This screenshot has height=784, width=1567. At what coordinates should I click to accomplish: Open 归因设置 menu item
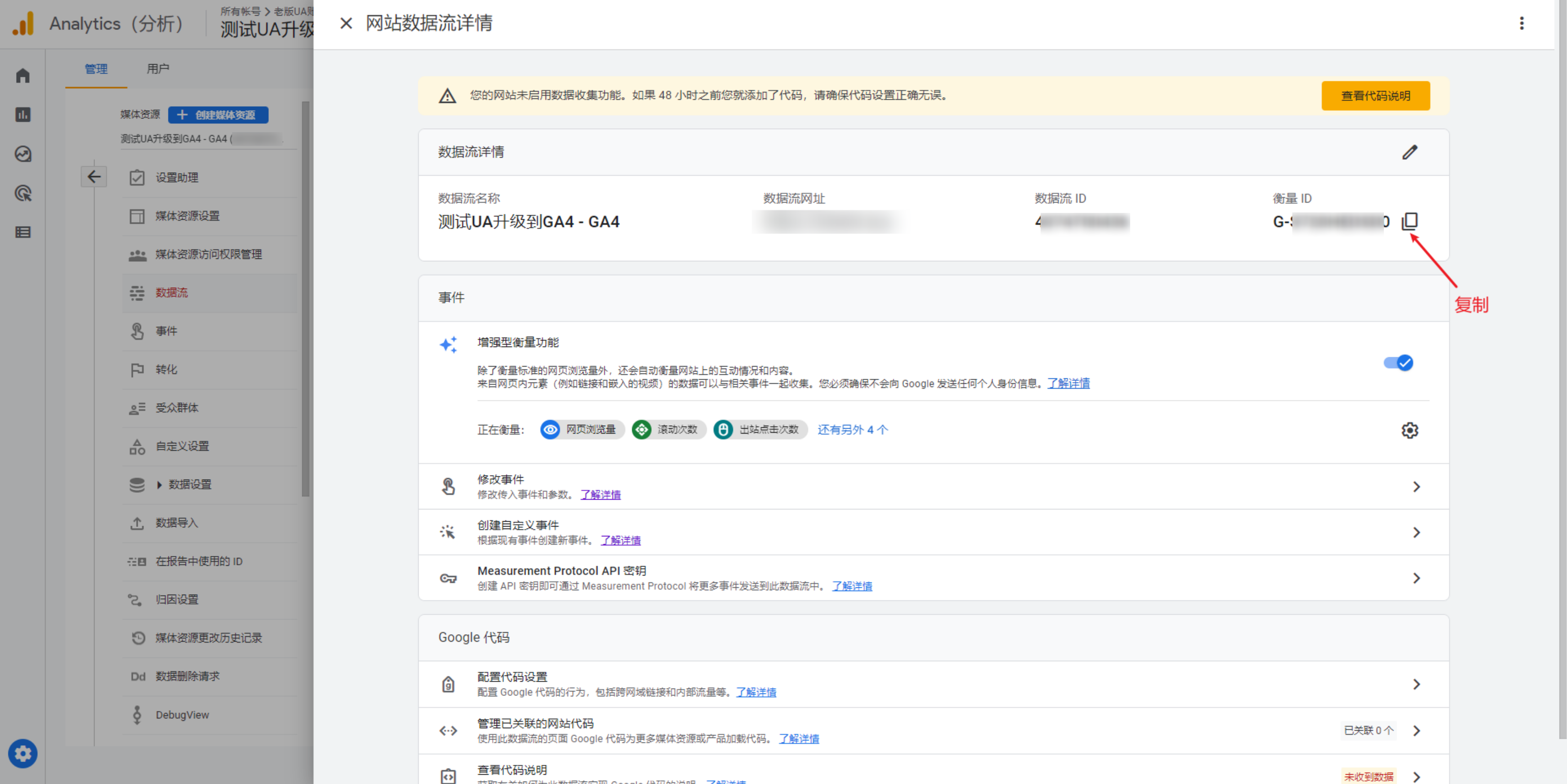click(209, 599)
